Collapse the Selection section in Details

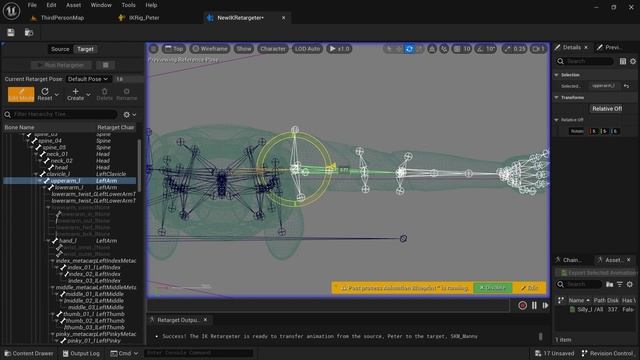[556, 75]
